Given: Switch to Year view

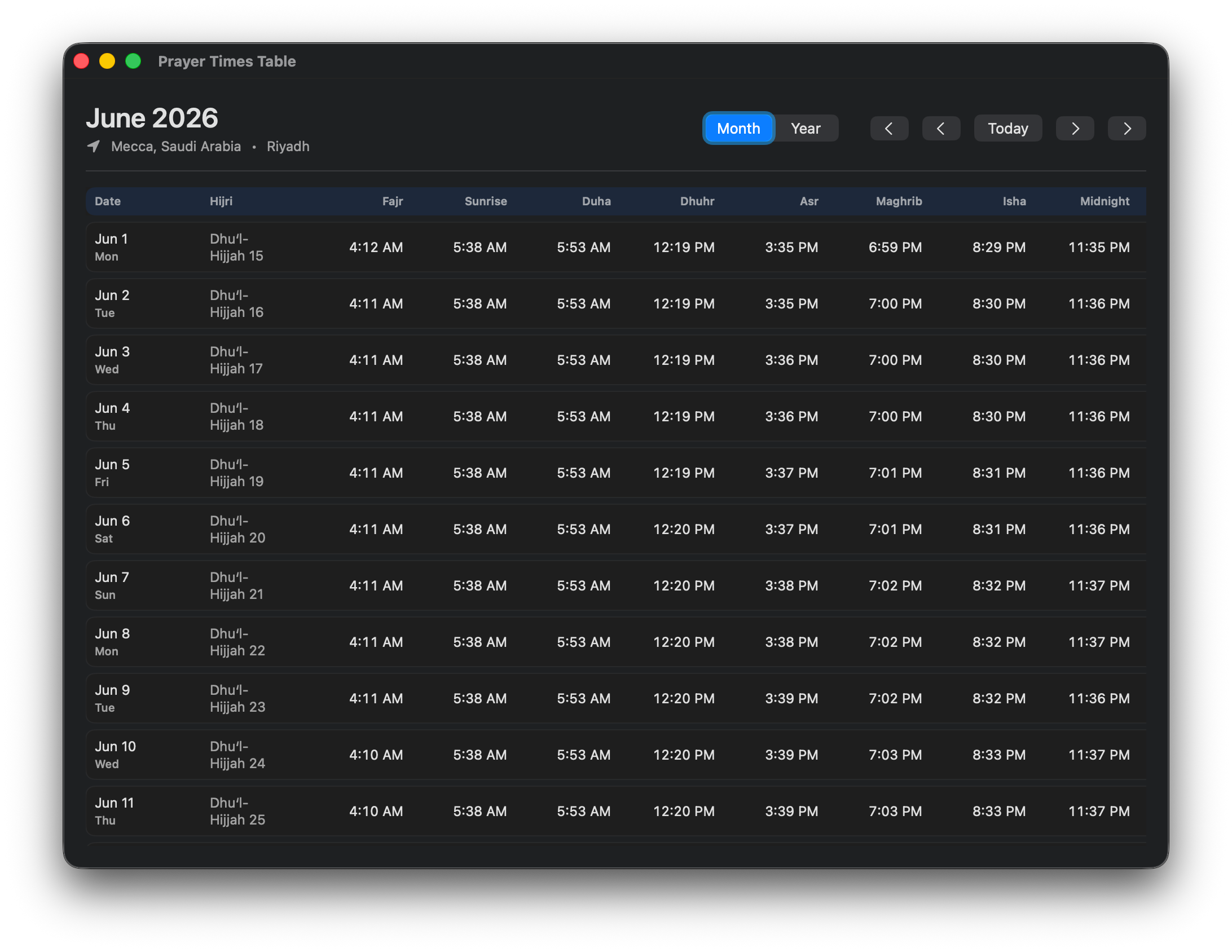Looking at the screenshot, I should click(x=806, y=129).
